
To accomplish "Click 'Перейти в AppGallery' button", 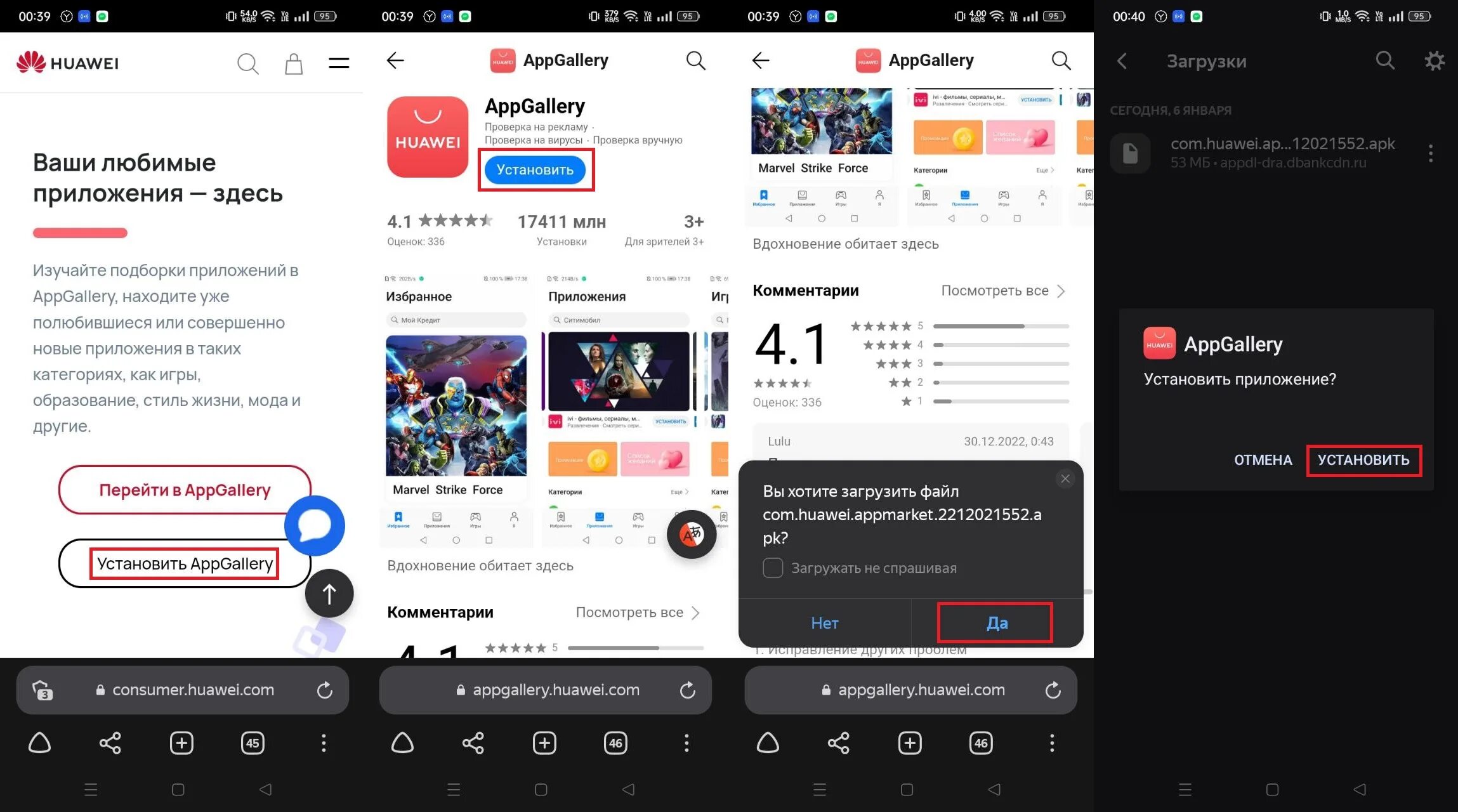I will pos(185,490).
